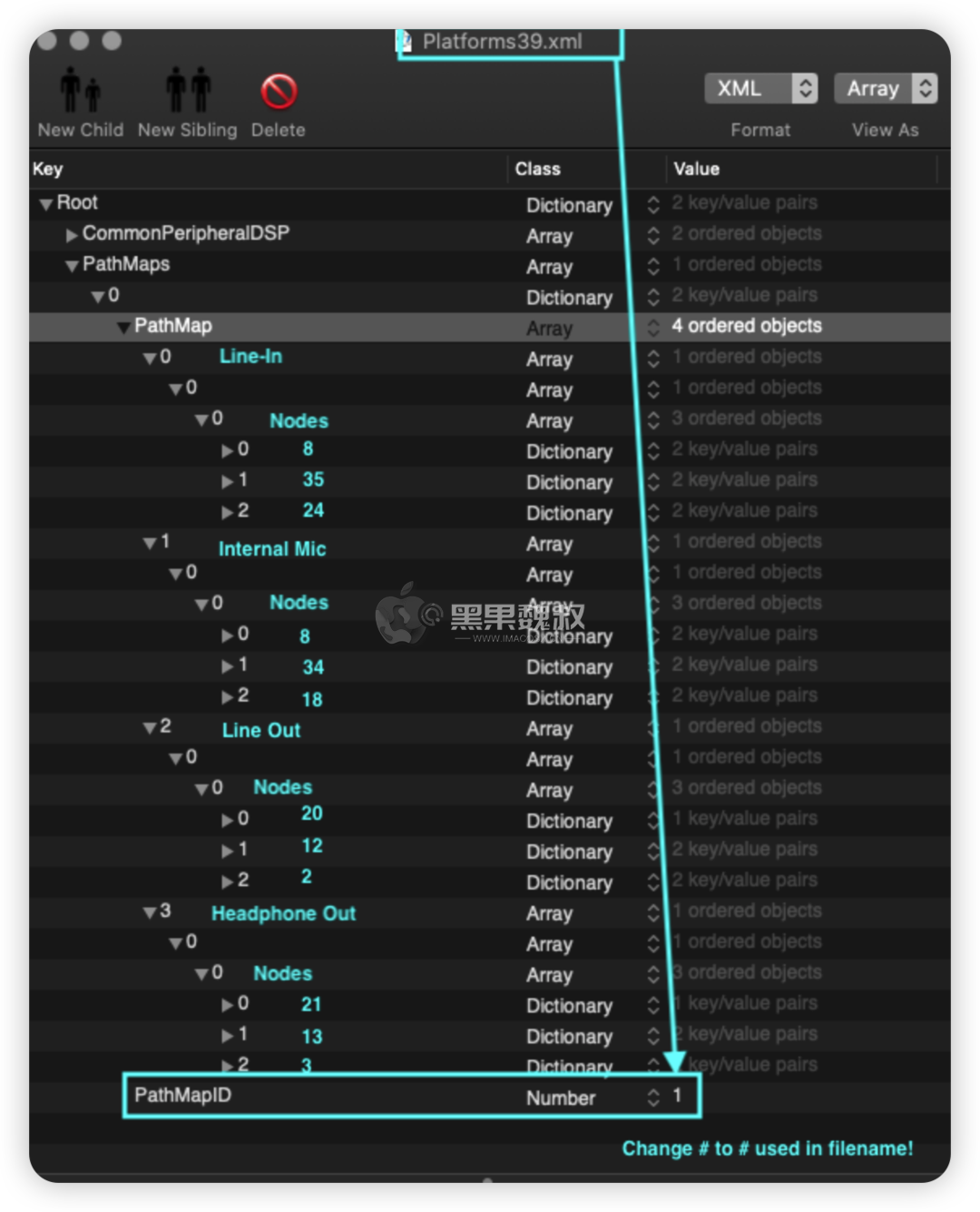
Task: Click the Key column header
Action: click(48, 169)
